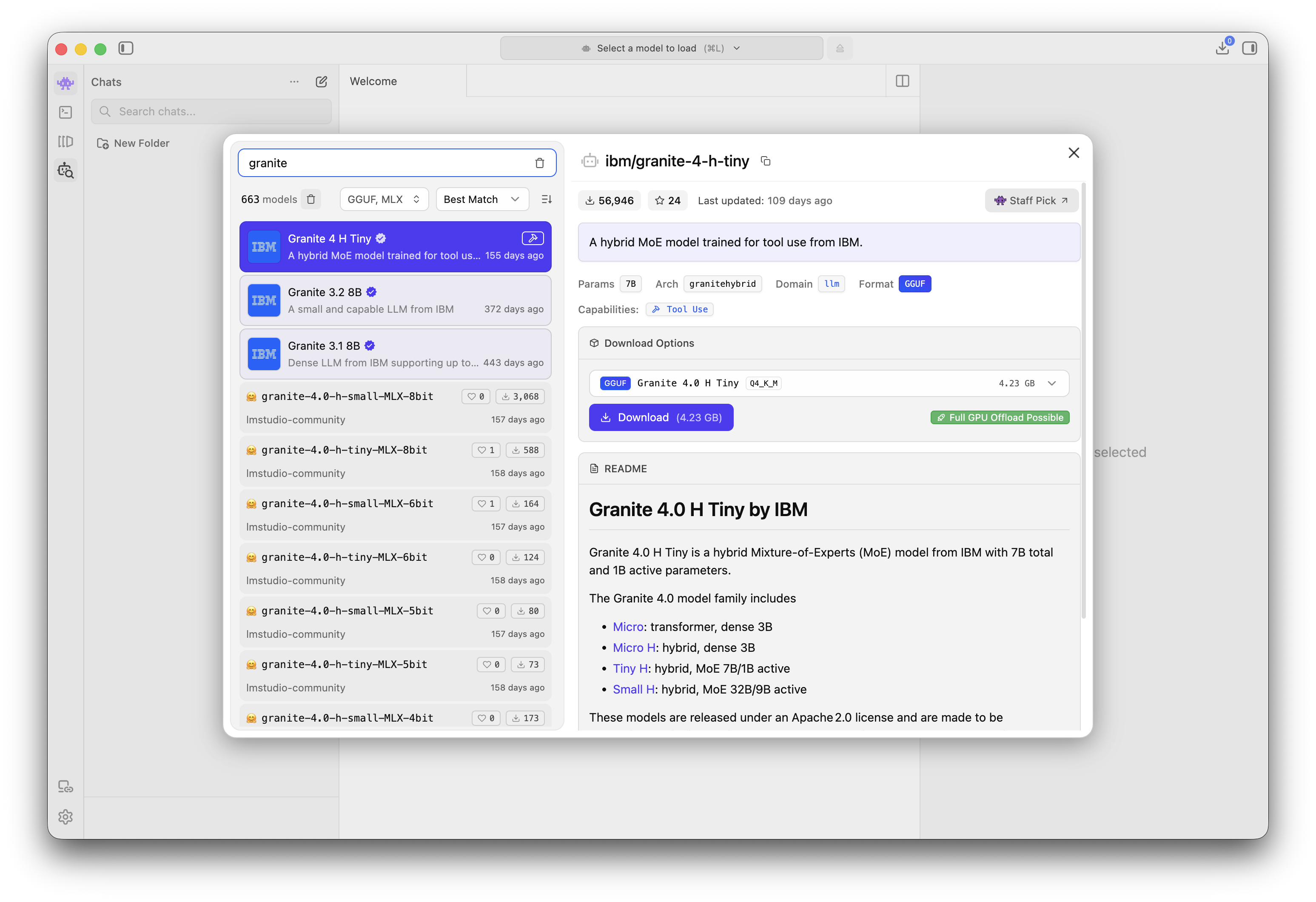Viewport: 1316px width, 902px height.
Task: Toggle the left sidebar panel
Action: (126, 48)
